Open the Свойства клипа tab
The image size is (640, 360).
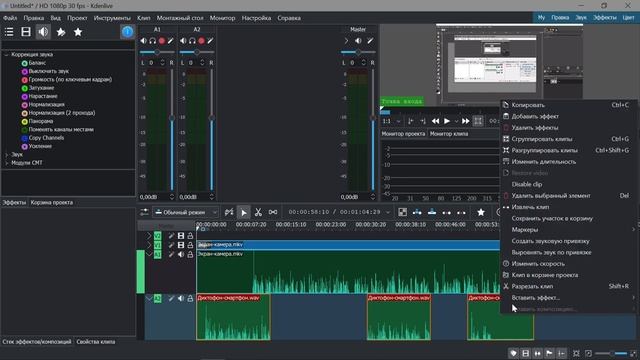point(96,342)
